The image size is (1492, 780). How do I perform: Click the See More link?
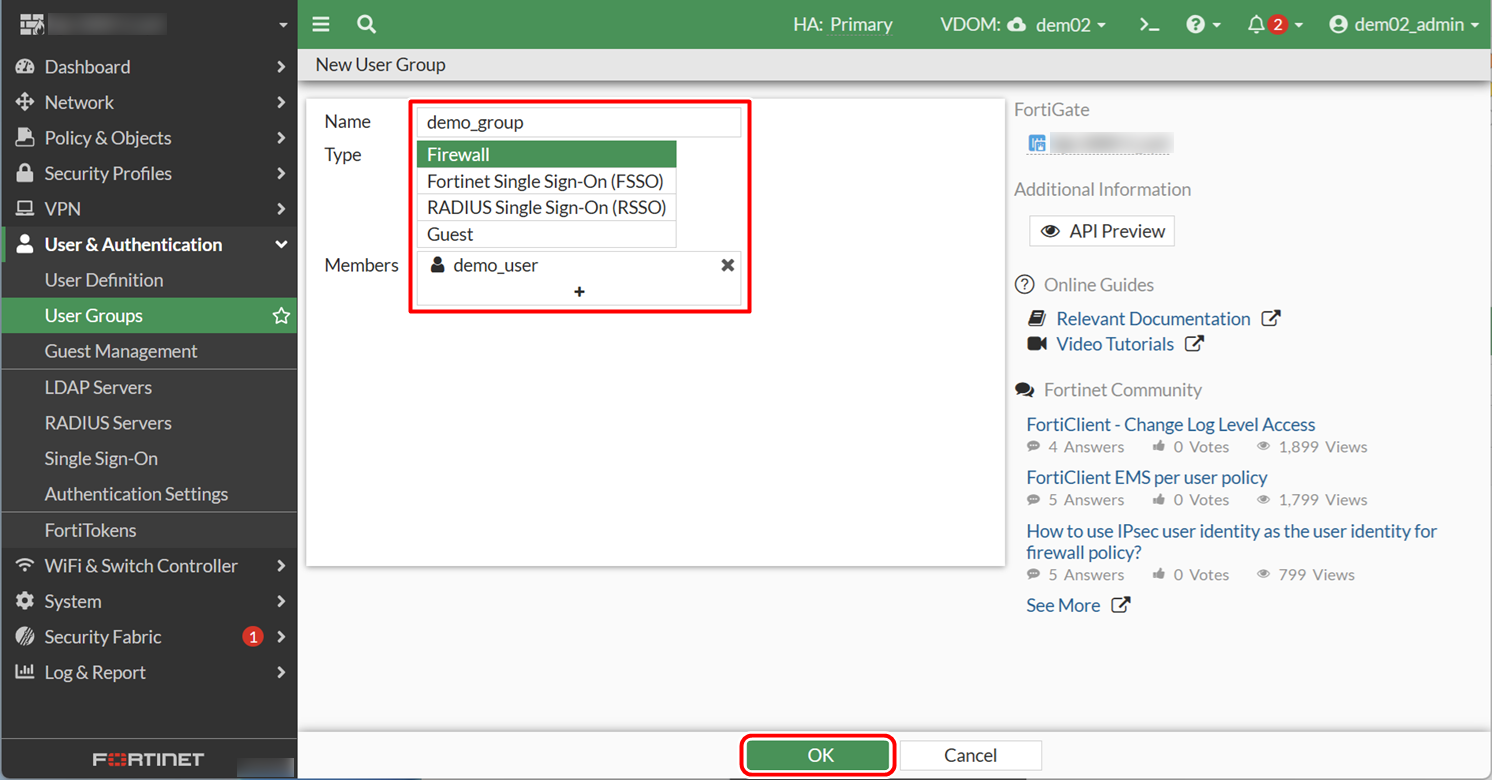tap(1063, 605)
